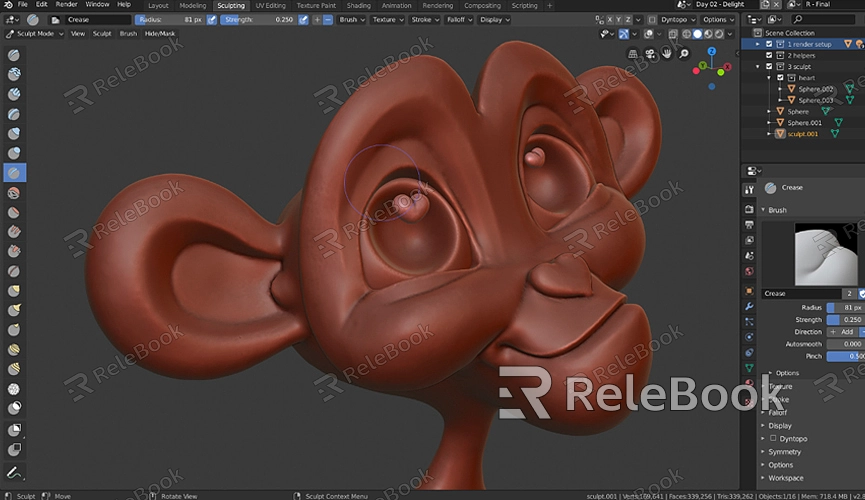Open the Display dropdown in header
The image size is (865, 500).
point(494,20)
